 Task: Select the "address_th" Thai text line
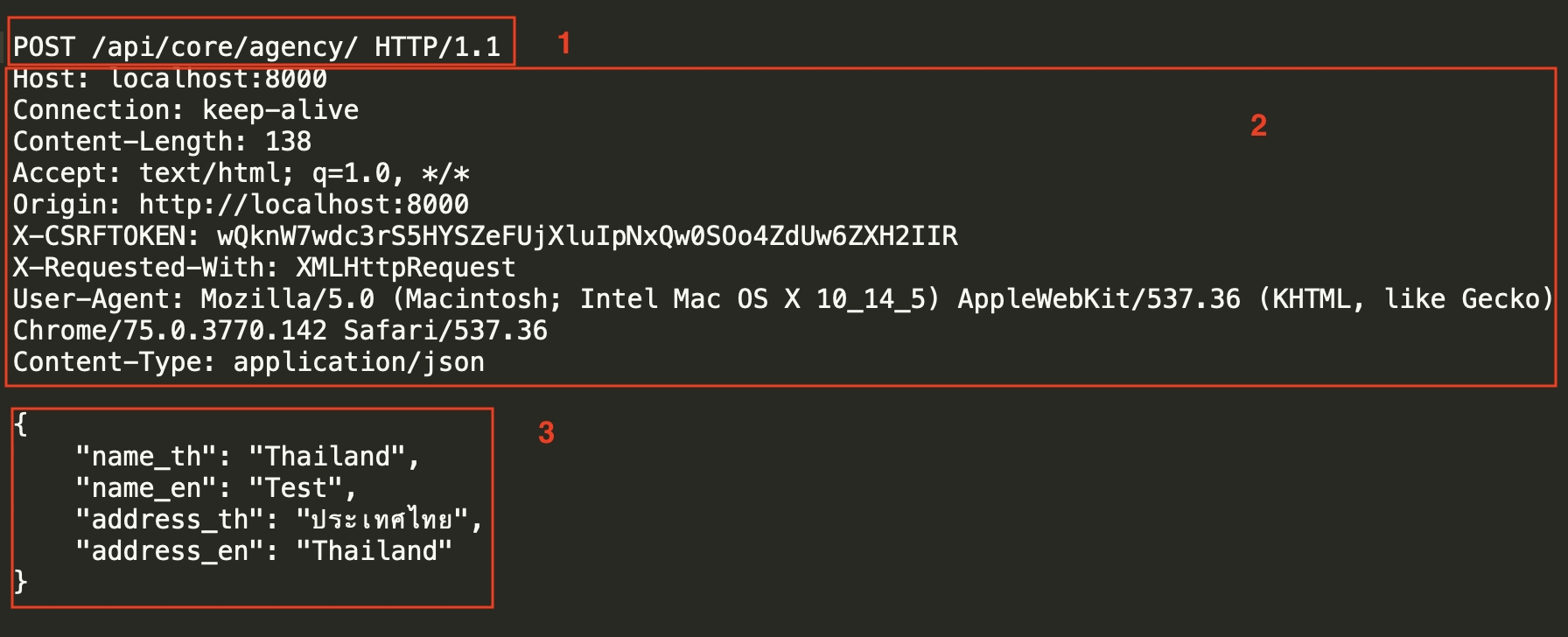point(278,520)
